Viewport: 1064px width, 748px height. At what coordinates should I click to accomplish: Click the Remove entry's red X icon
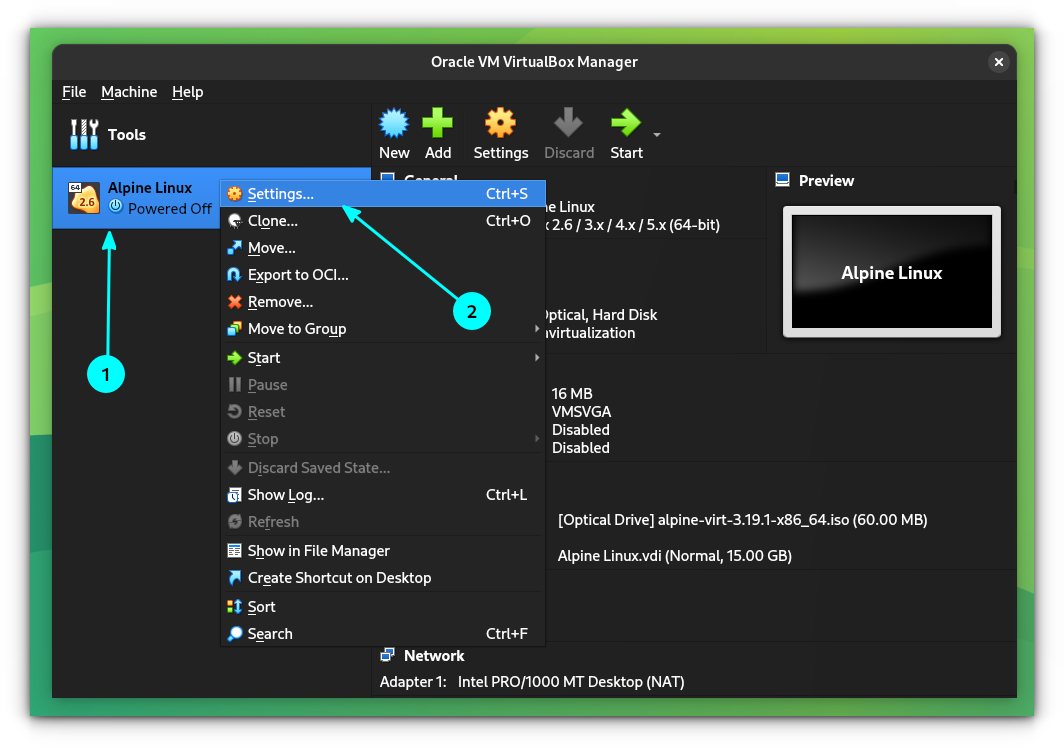point(233,301)
